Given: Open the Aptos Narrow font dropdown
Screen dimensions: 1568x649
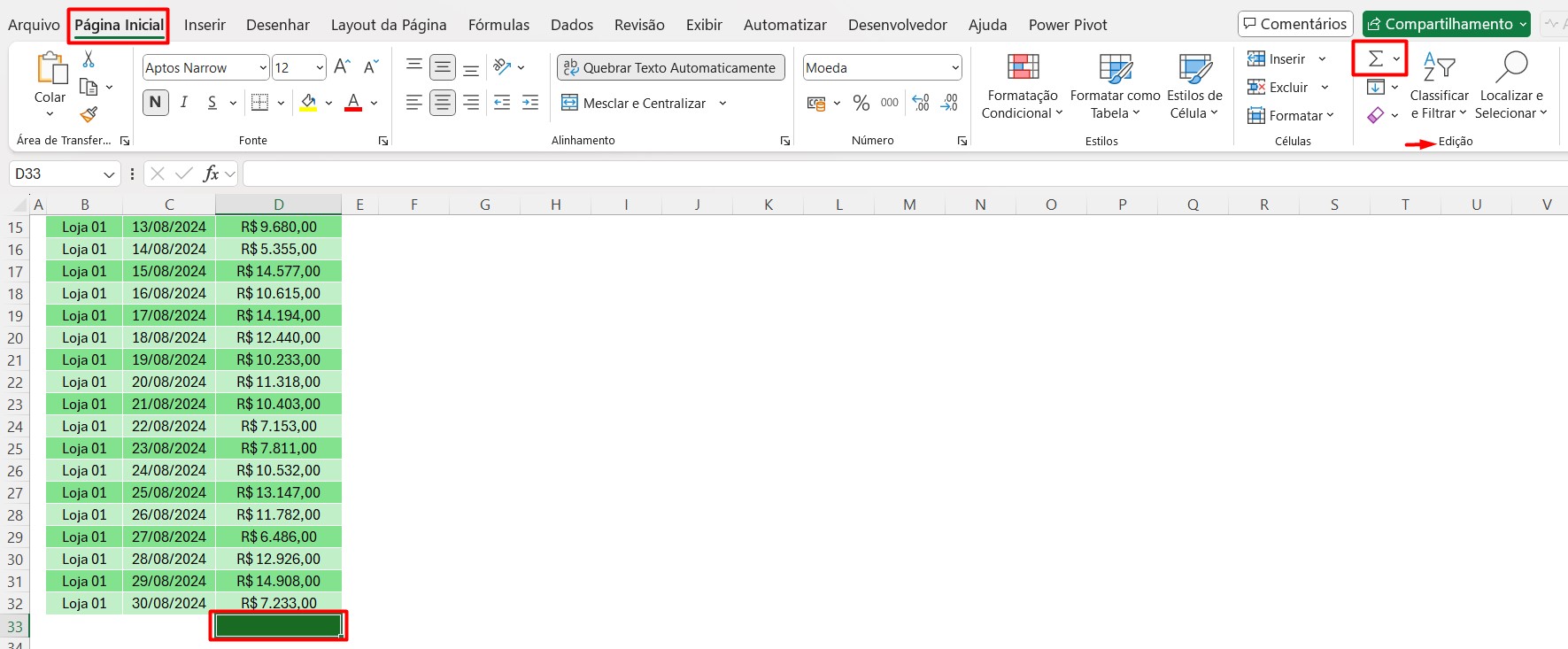Looking at the screenshot, I should point(263,67).
